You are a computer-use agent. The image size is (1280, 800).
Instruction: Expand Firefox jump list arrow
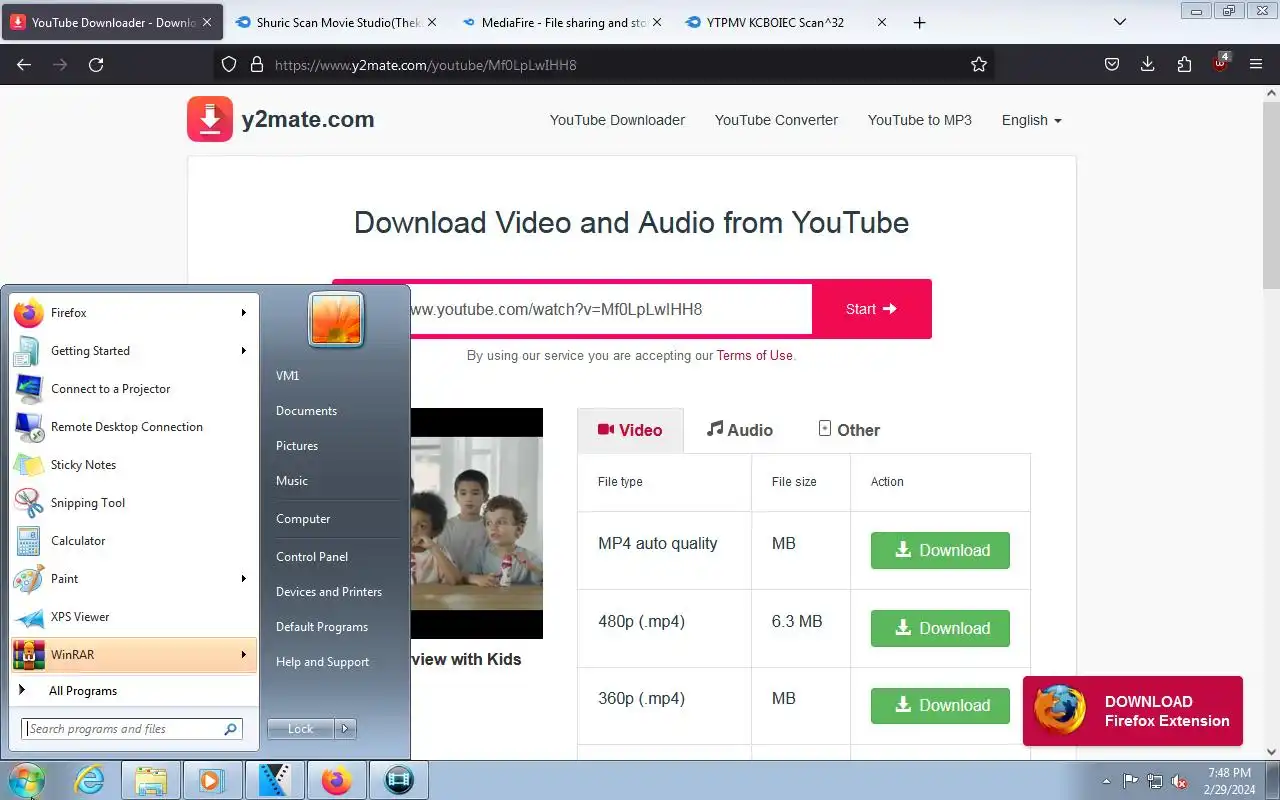point(243,313)
